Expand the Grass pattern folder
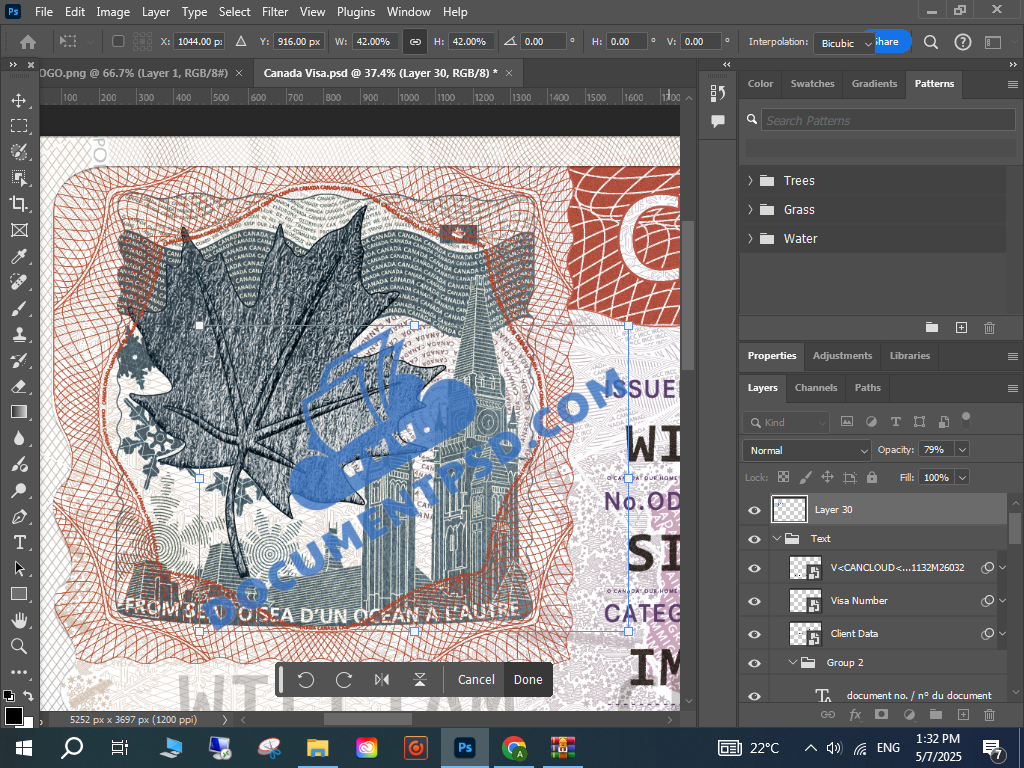Screen dimensions: 1024x768 tap(750, 210)
